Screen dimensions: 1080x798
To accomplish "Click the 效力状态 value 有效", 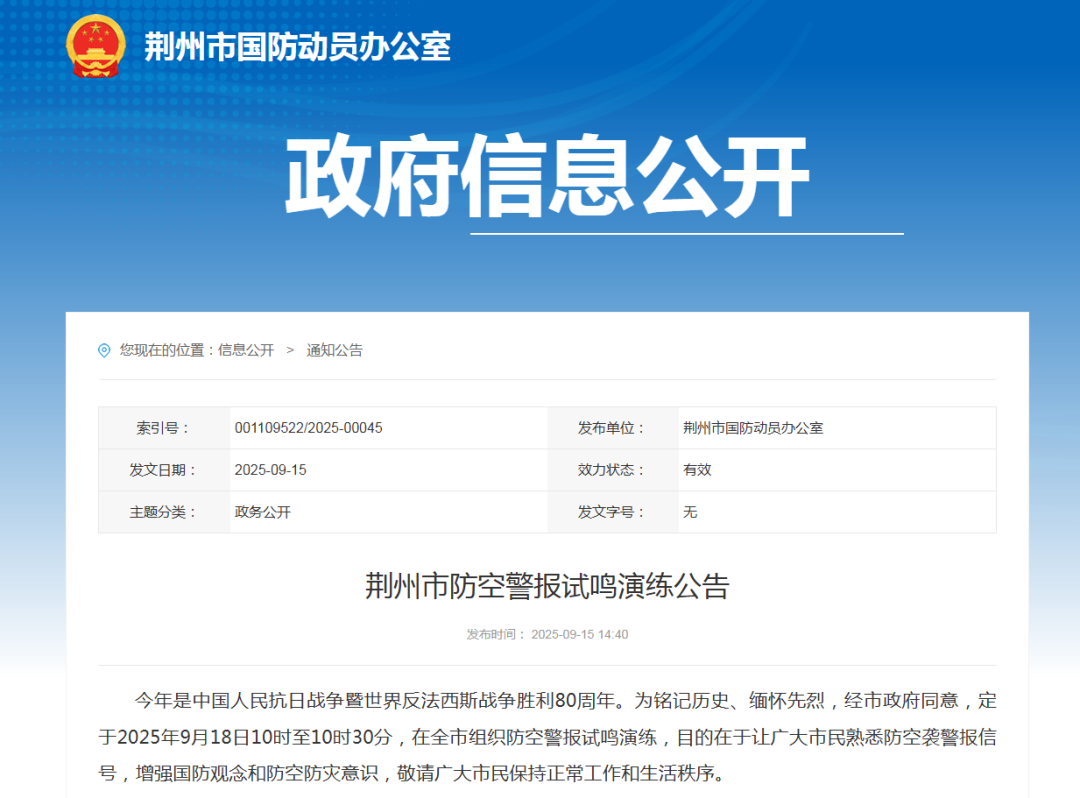I will 697,470.
